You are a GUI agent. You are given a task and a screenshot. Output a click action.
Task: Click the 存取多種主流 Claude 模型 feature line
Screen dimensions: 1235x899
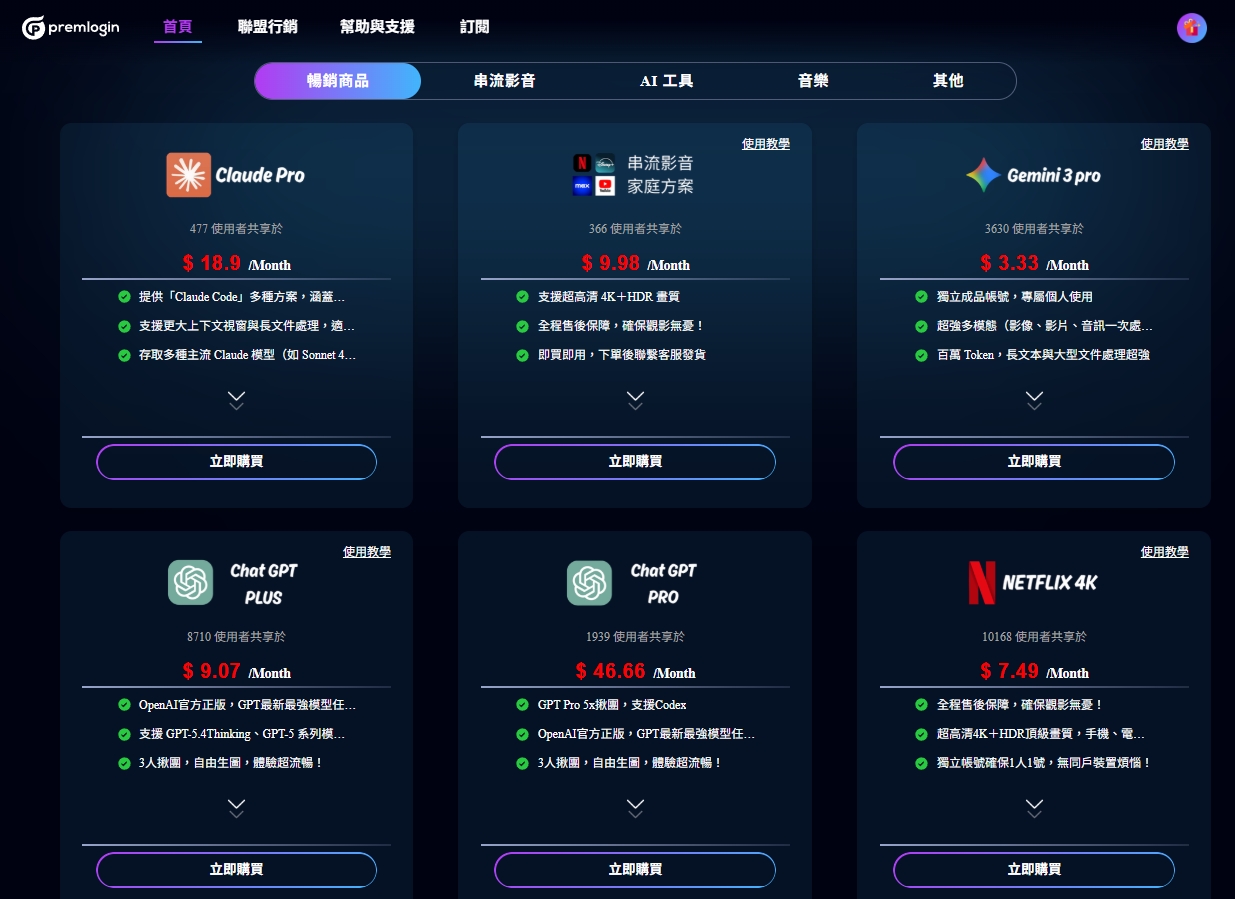[x=247, y=355]
